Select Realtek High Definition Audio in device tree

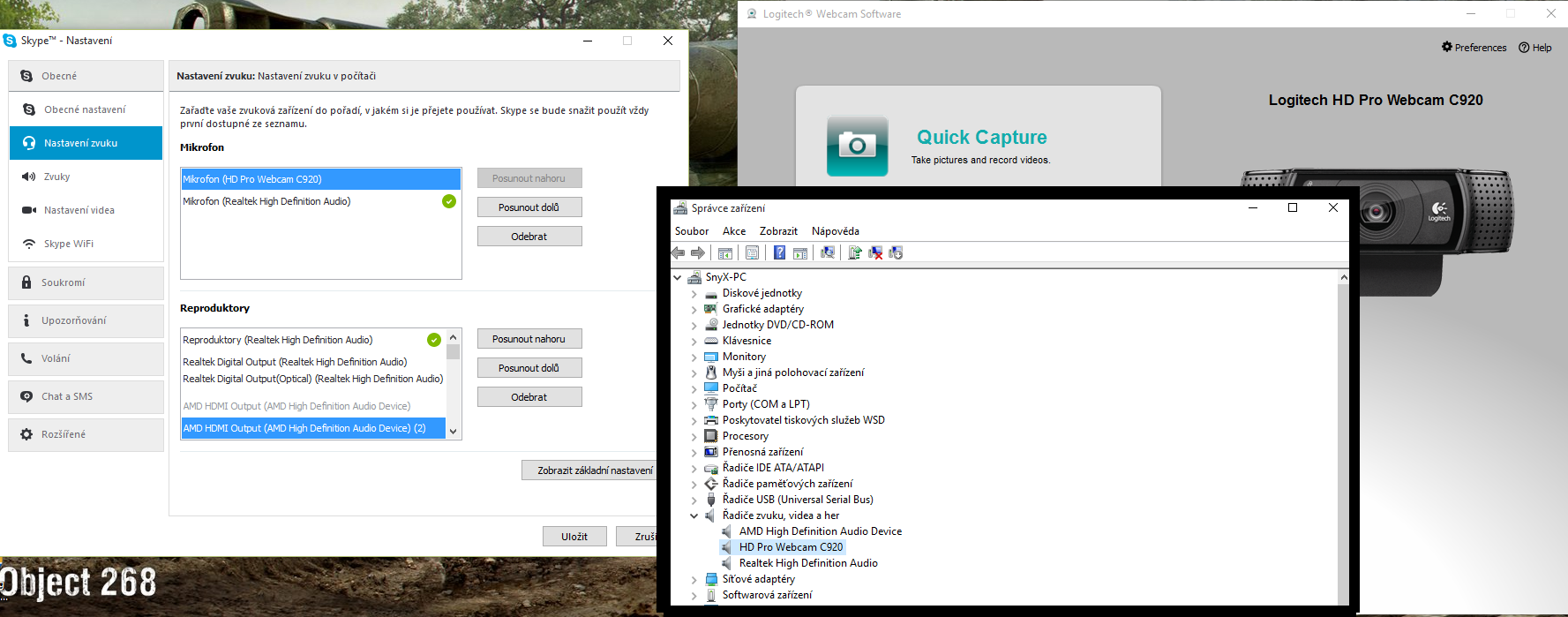pyautogui.click(x=808, y=563)
